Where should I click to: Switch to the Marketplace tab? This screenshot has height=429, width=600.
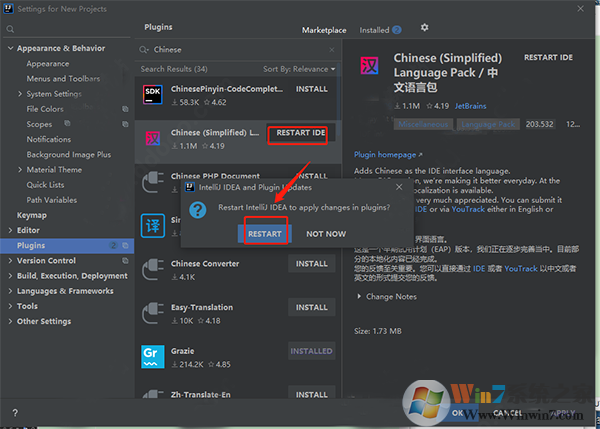point(324,30)
